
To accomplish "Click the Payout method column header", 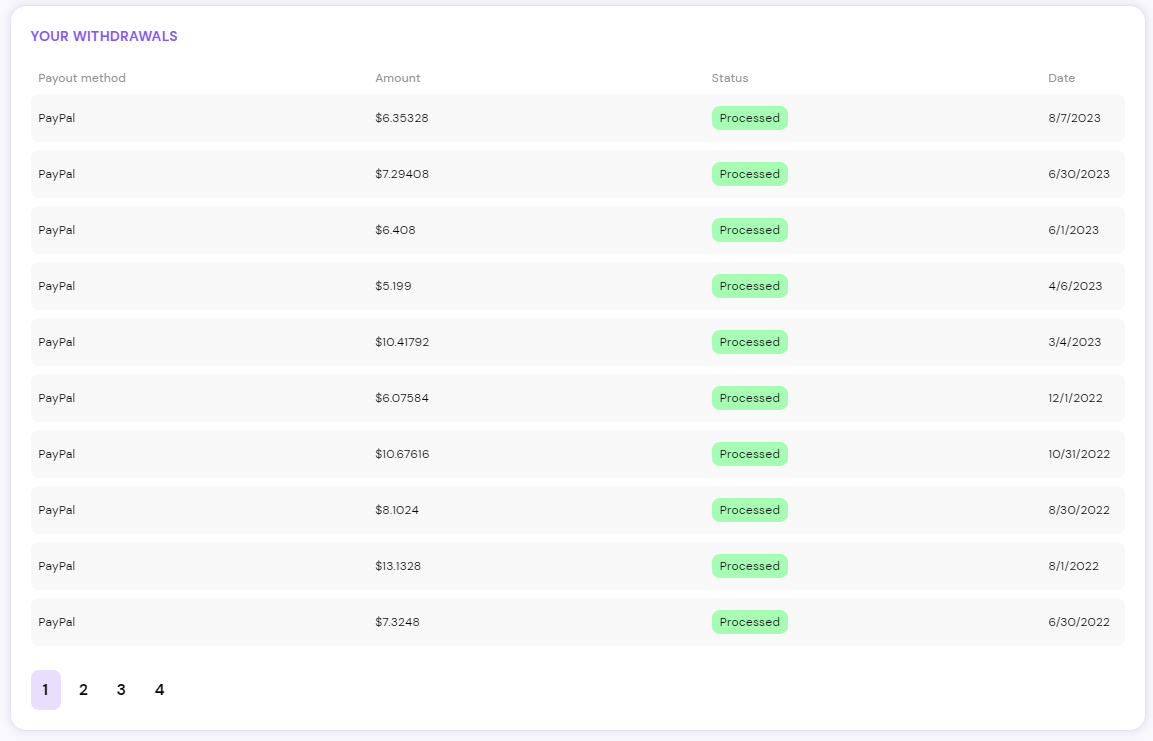I will pyautogui.click(x=82, y=78).
